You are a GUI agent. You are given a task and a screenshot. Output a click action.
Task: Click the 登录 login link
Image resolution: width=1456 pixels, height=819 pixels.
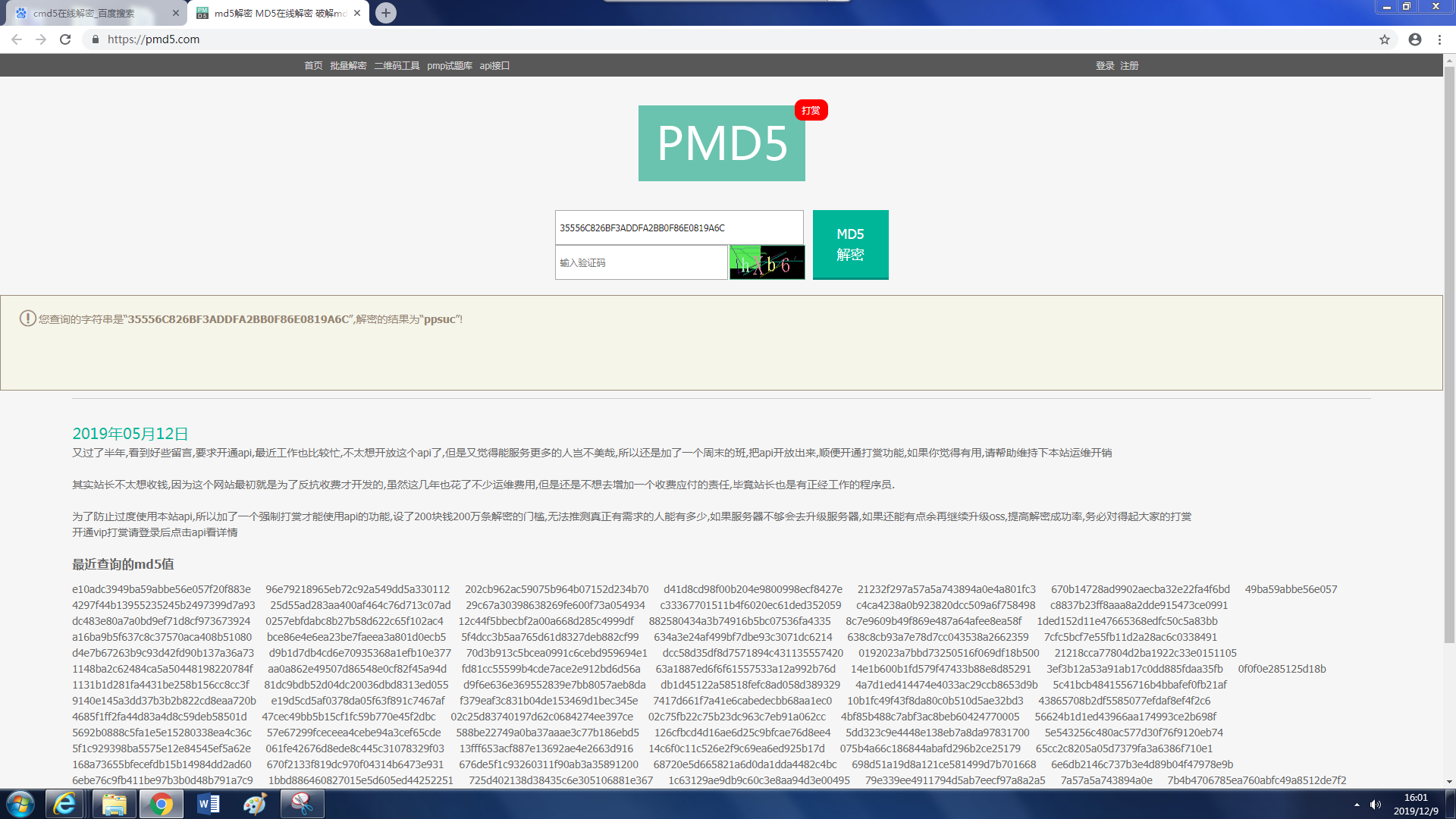(1105, 66)
